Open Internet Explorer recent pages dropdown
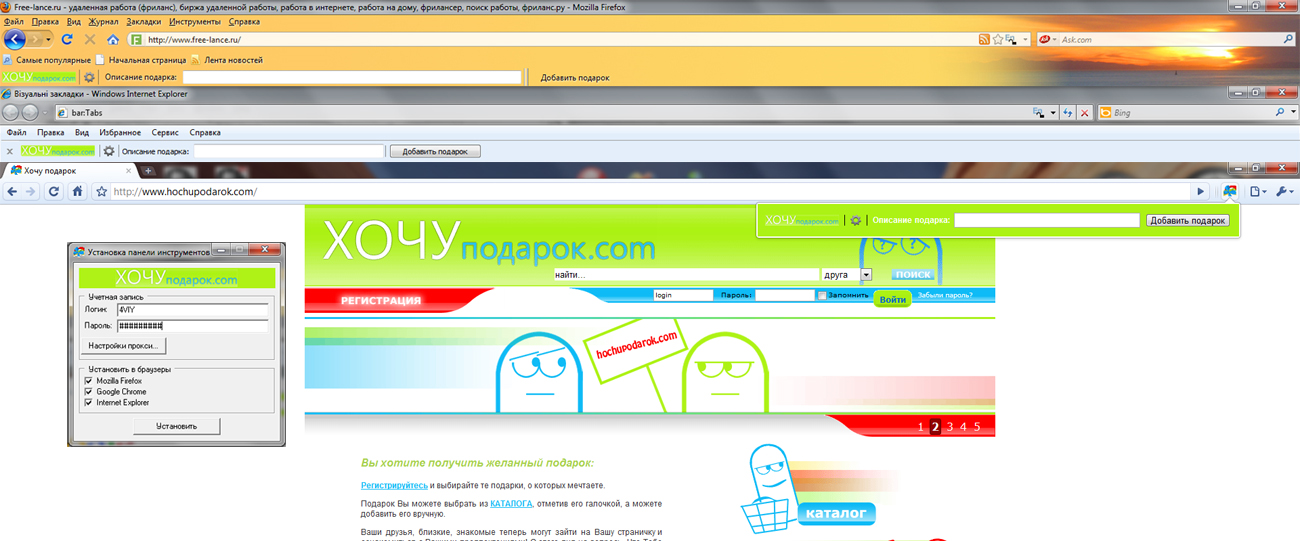The width and height of the screenshot is (1300, 541). (x=44, y=113)
